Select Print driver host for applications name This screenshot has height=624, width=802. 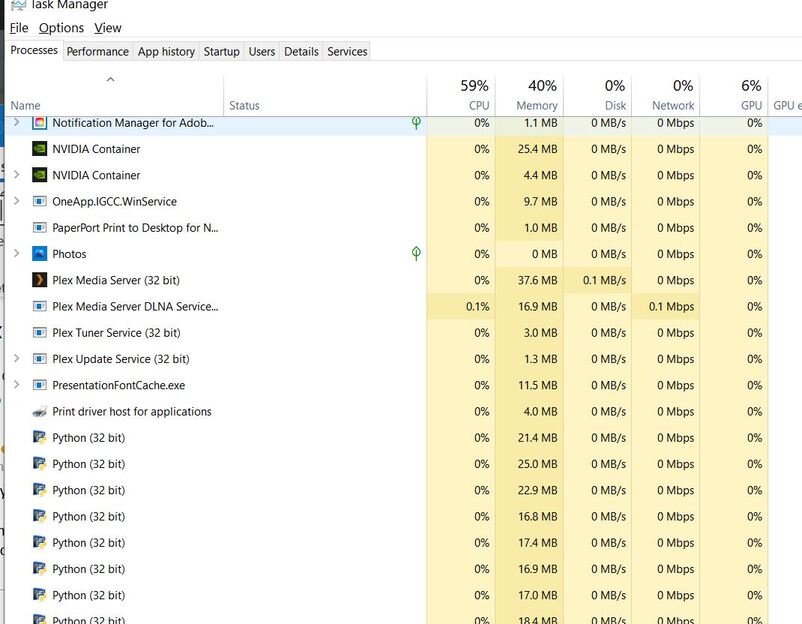(x=132, y=411)
